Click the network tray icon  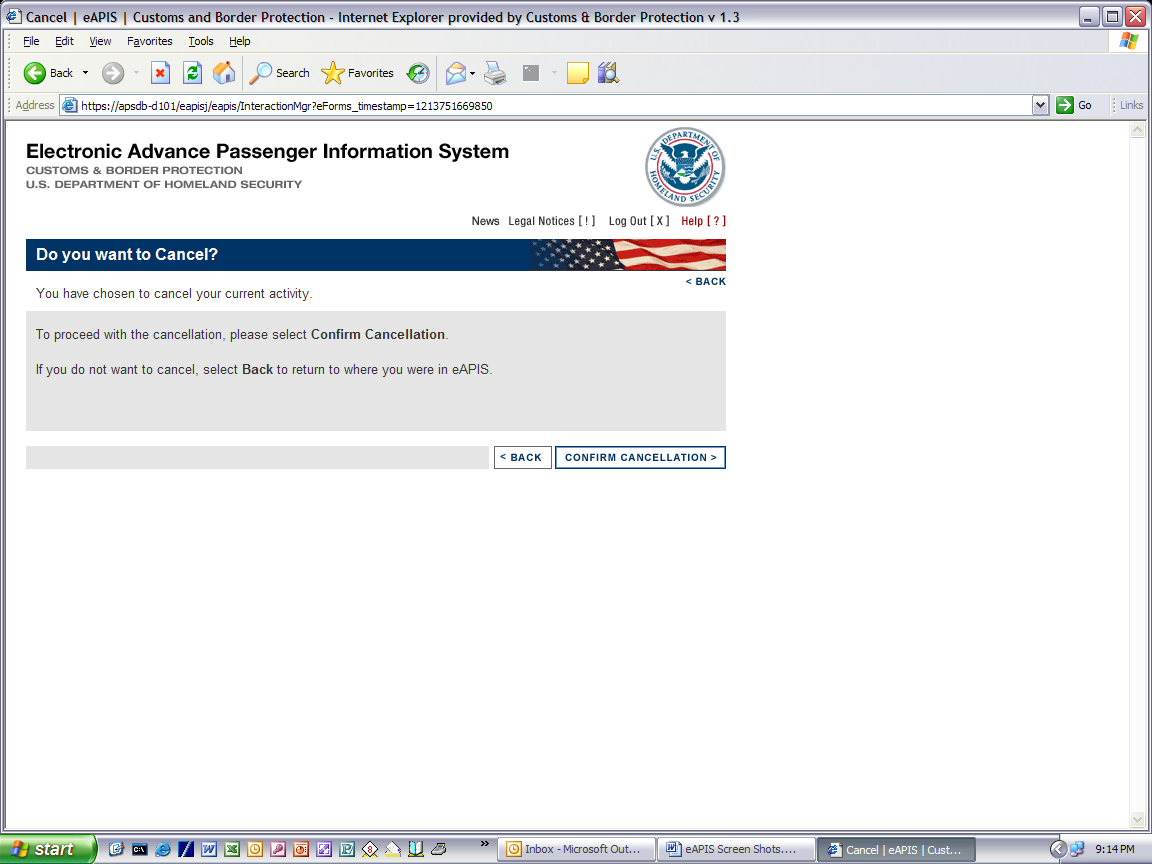point(1077,849)
